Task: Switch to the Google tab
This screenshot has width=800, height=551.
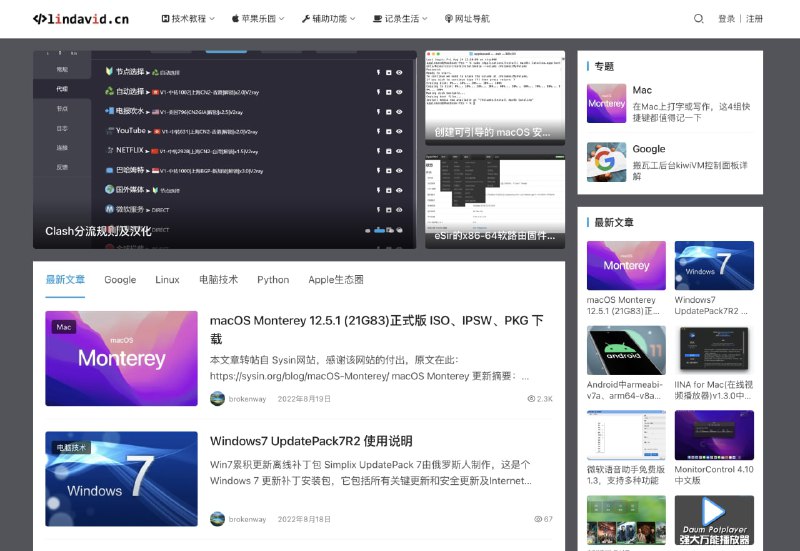Action: click(120, 280)
